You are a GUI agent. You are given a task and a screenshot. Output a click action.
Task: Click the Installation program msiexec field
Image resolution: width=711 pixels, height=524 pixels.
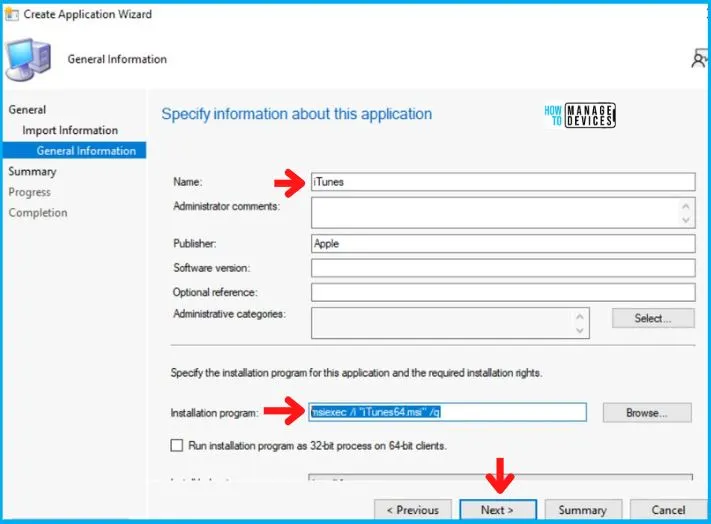pyautogui.click(x=448, y=412)
